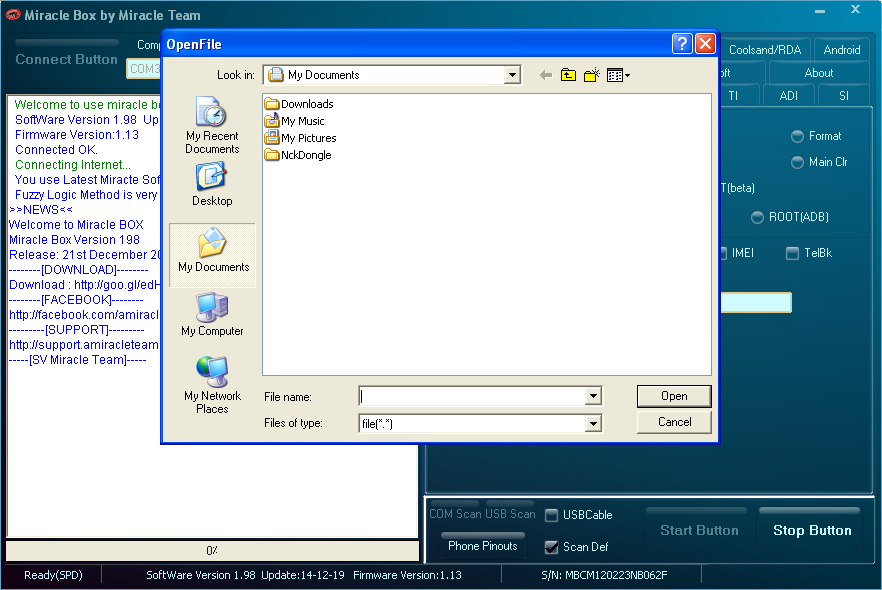Click the 'Miracle Box Version 198' log line

click(x=74, y=240)
